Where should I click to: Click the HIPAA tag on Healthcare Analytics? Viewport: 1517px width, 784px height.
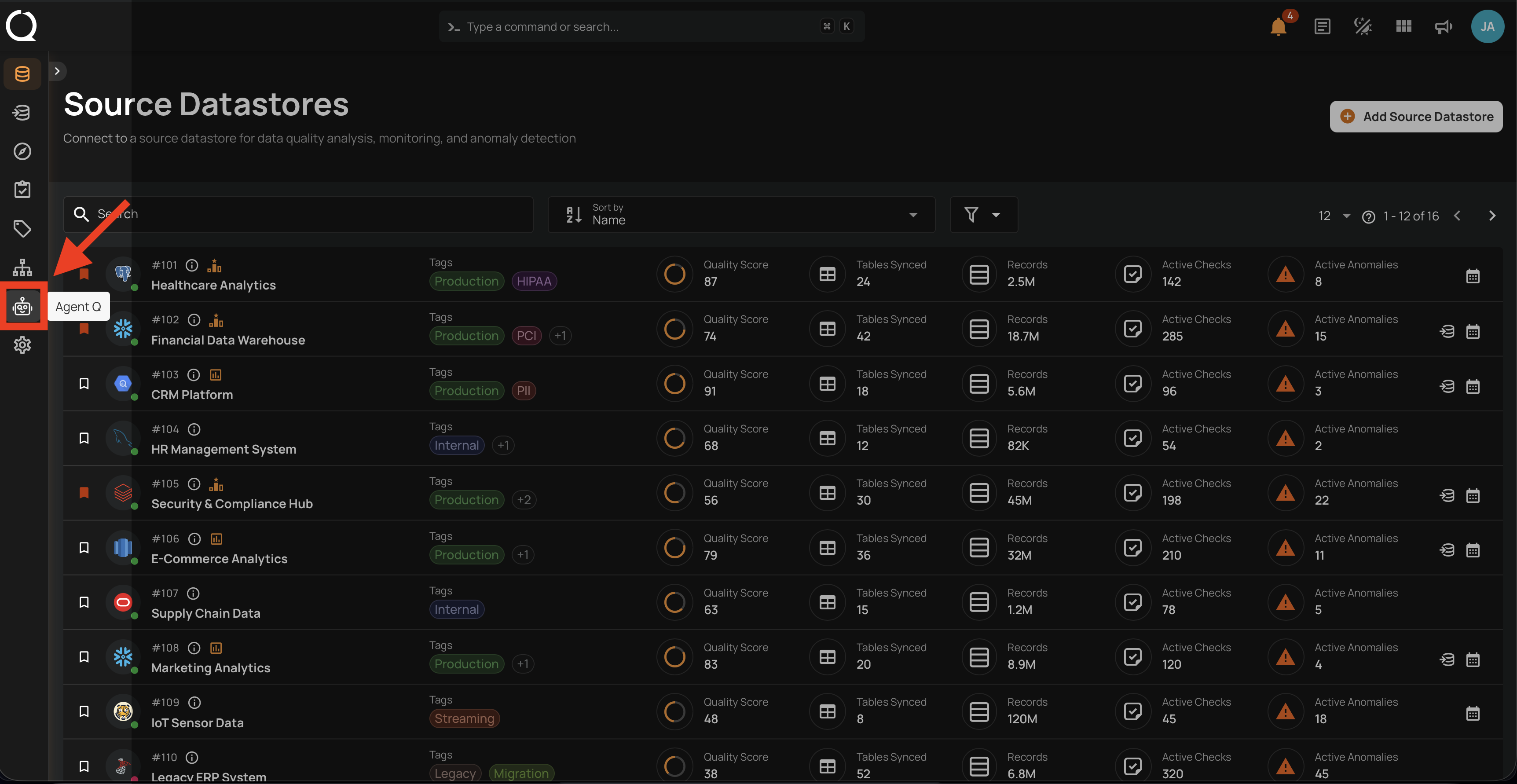pyautogui.click(x=534, y=281)
